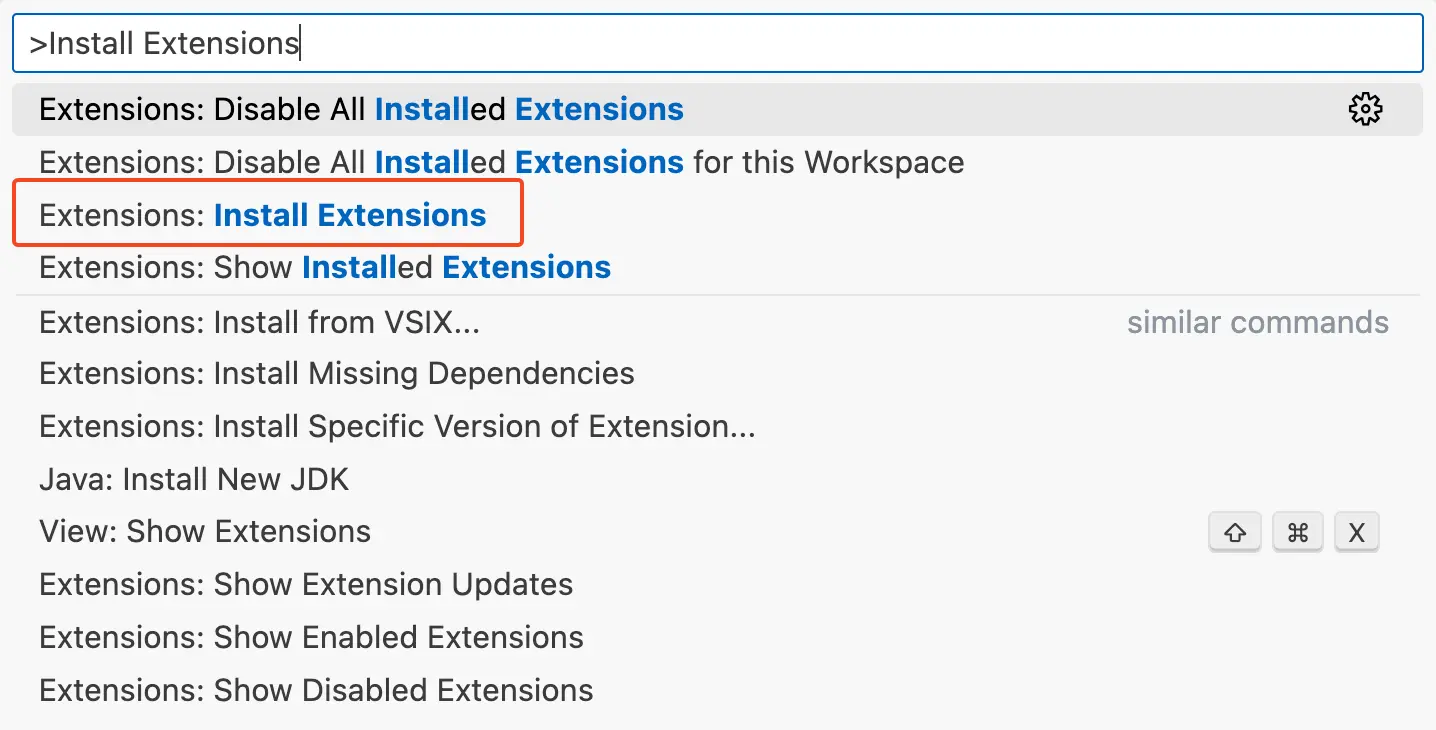Run Extensions: Install Missing Dependencies
Screen dimensions: 1436x730
tap(337, 374)
